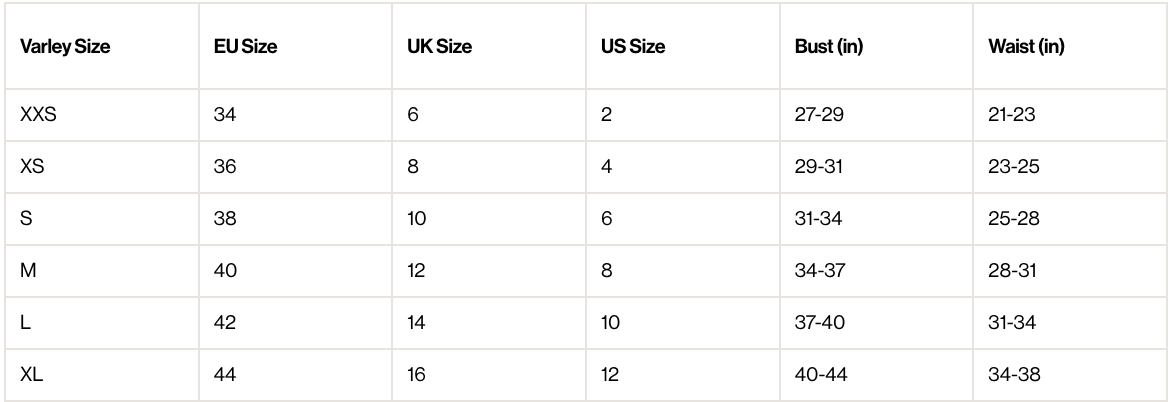The width and height of the screenshot is (1168, 402).
Task: Select EU size 44 cell
Action: point(225,375)
